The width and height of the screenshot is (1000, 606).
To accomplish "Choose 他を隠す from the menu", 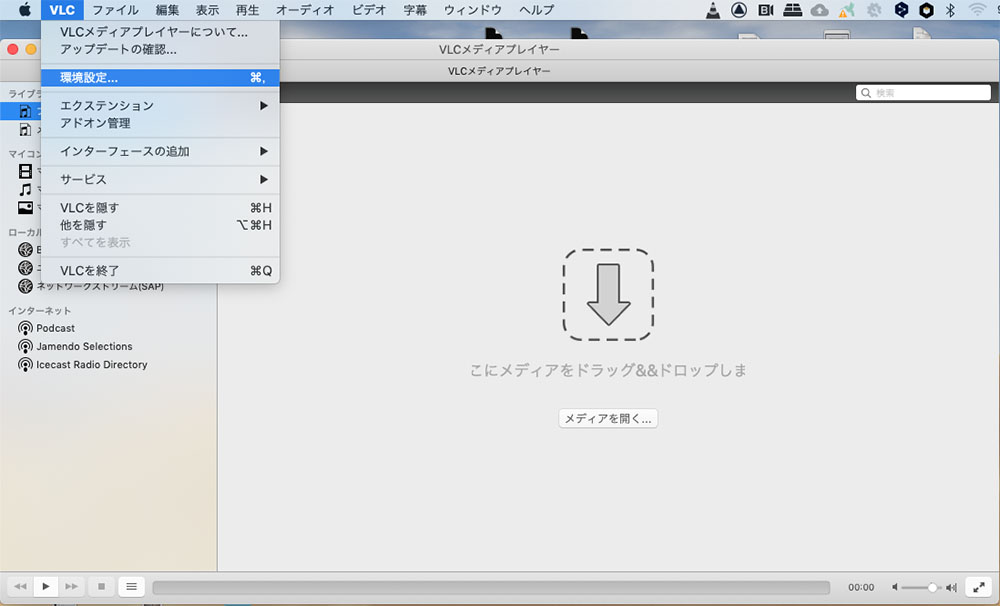I will click(x=160, y=225).
